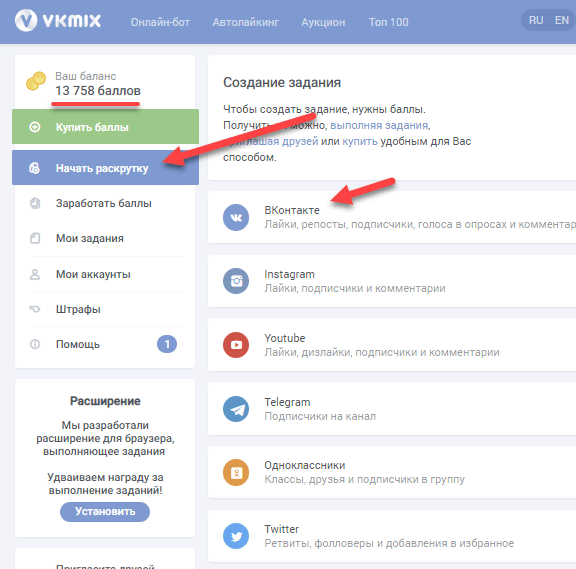Viewport: 576px width, 569px height.
Task: Click the balance text 13 758 баллов
Action: (x=98, y=90)
